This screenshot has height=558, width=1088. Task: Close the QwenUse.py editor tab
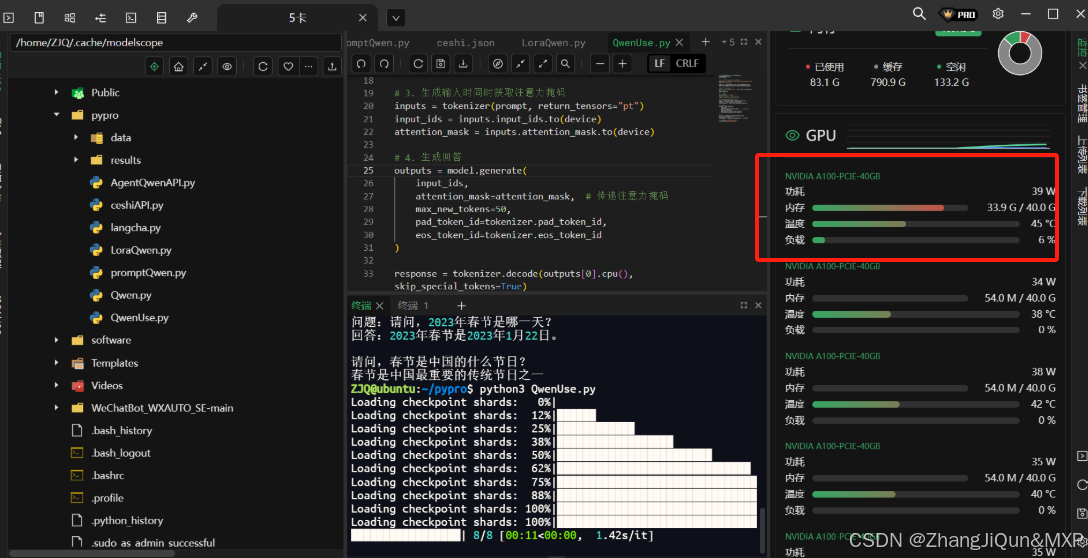[x=680, y=43]
